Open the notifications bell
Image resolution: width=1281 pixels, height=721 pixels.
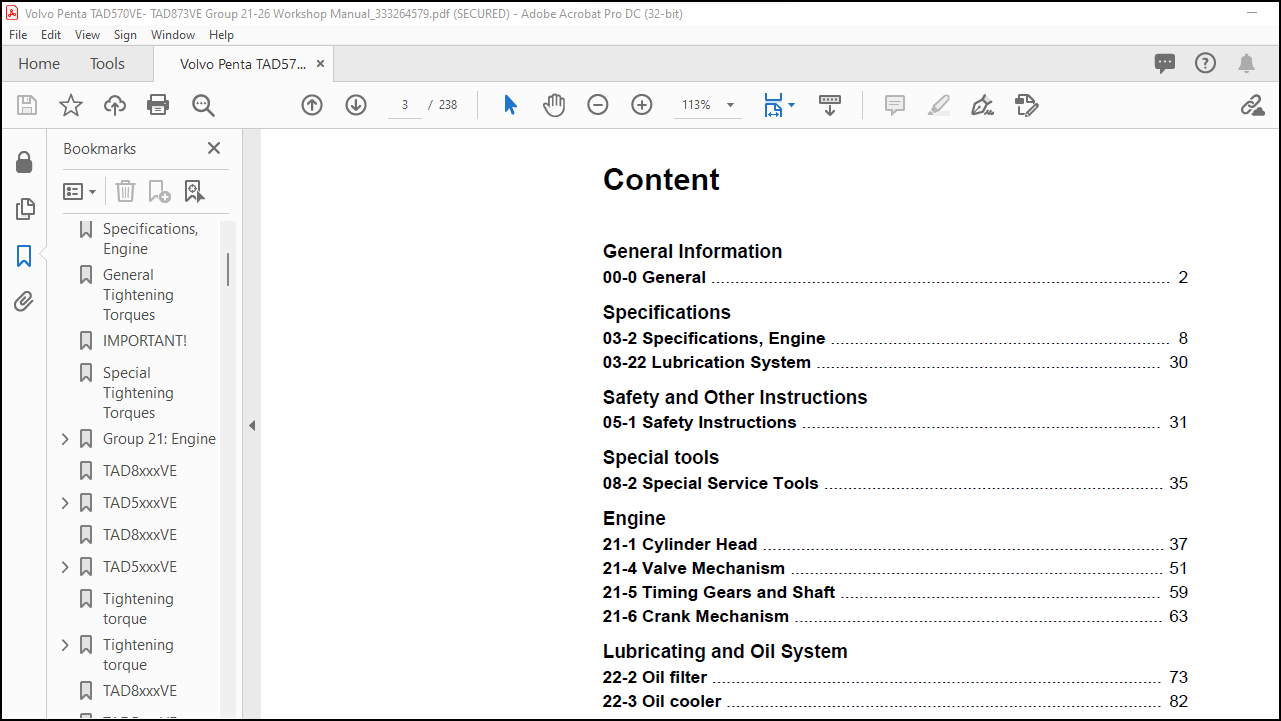[x=1246, y=64]
